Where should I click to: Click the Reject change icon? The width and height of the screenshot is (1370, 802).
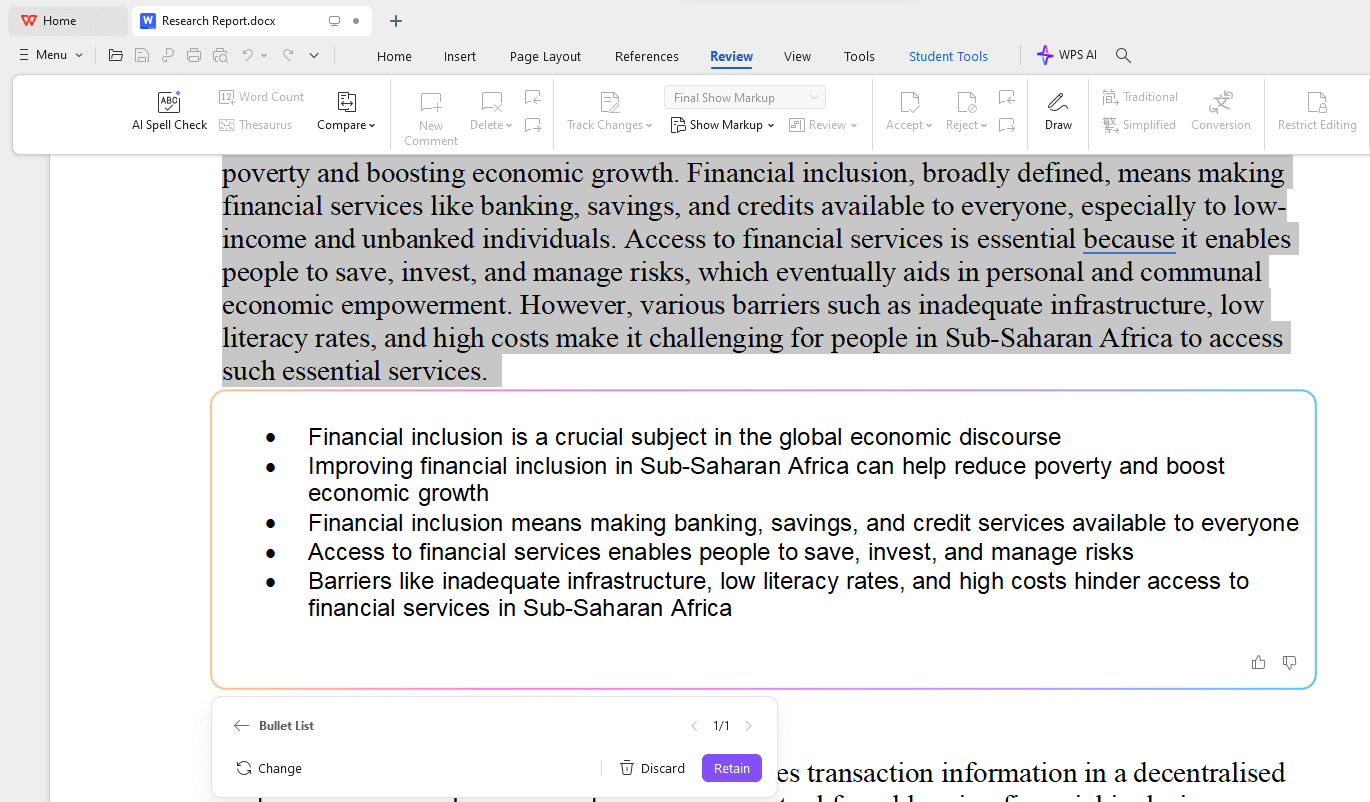966,102
